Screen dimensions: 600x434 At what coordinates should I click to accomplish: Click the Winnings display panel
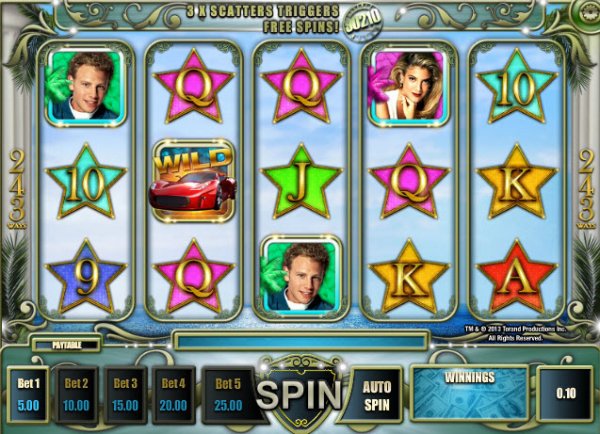pyautogui.click(x=470, y=393)
